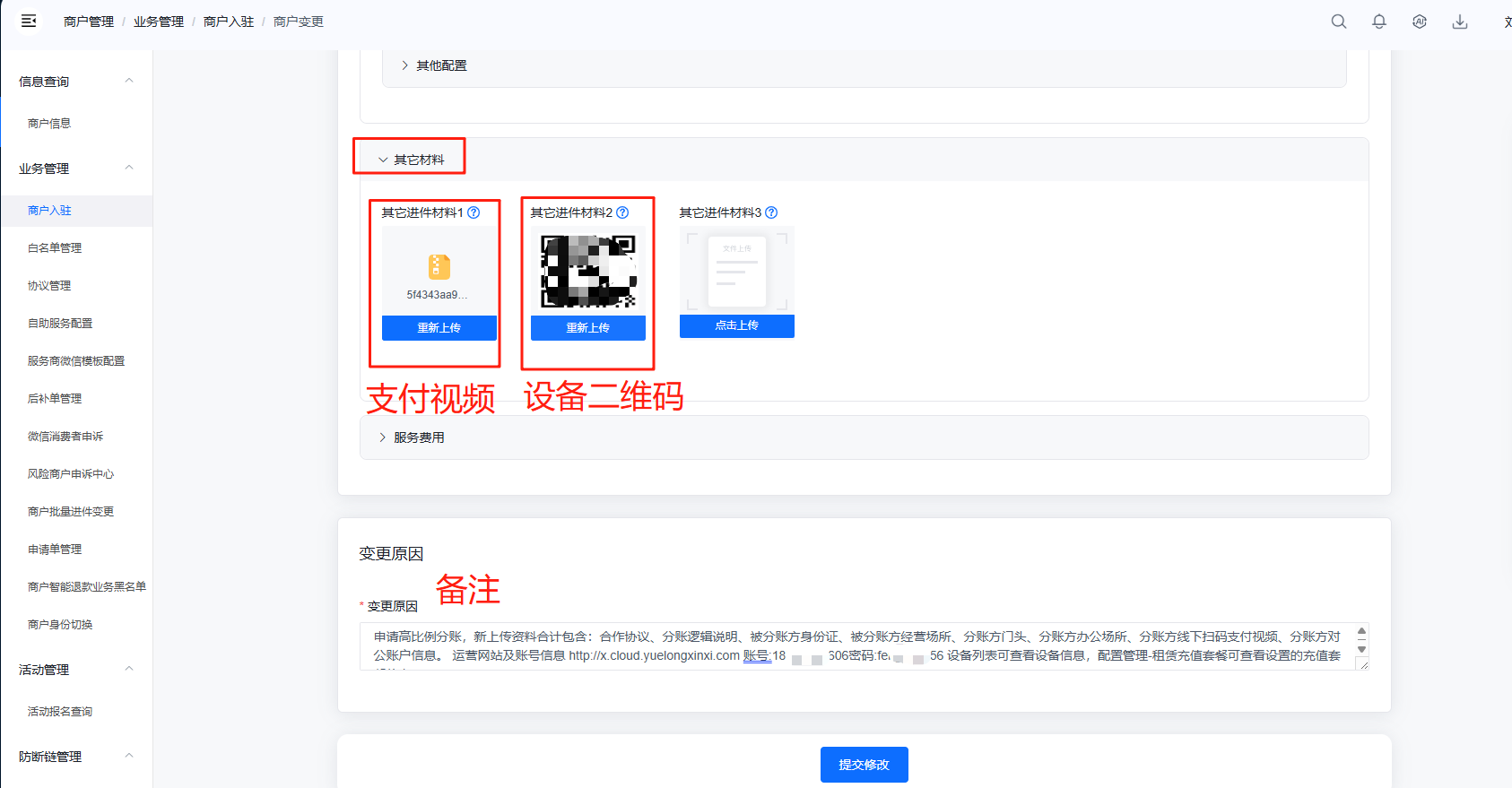Open the uploaded zip file 5f4343aa9
Image resolution: width=1512 pixels, height=788 pixels.
439,272
